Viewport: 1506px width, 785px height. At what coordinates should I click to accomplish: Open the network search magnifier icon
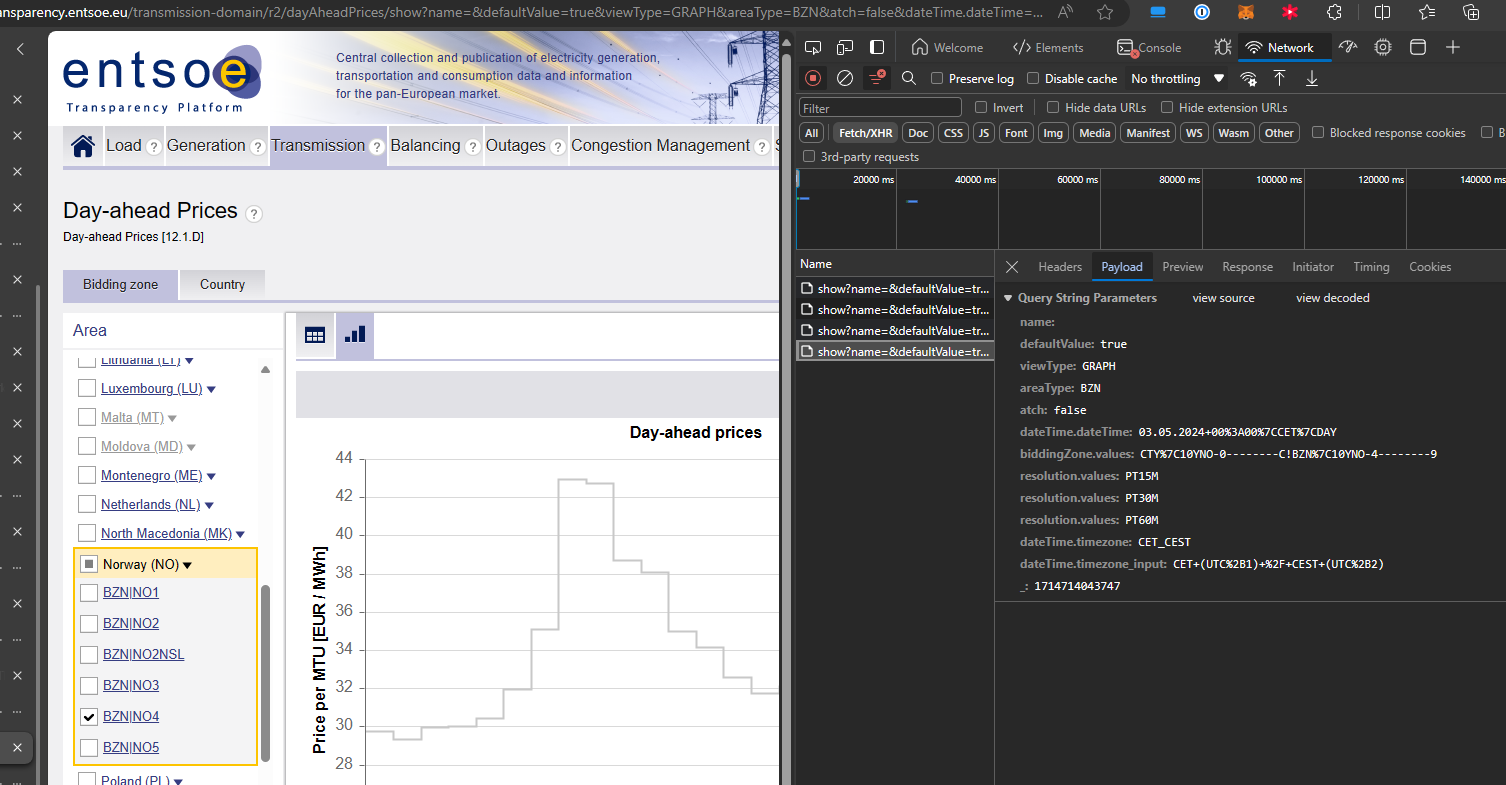908,78
